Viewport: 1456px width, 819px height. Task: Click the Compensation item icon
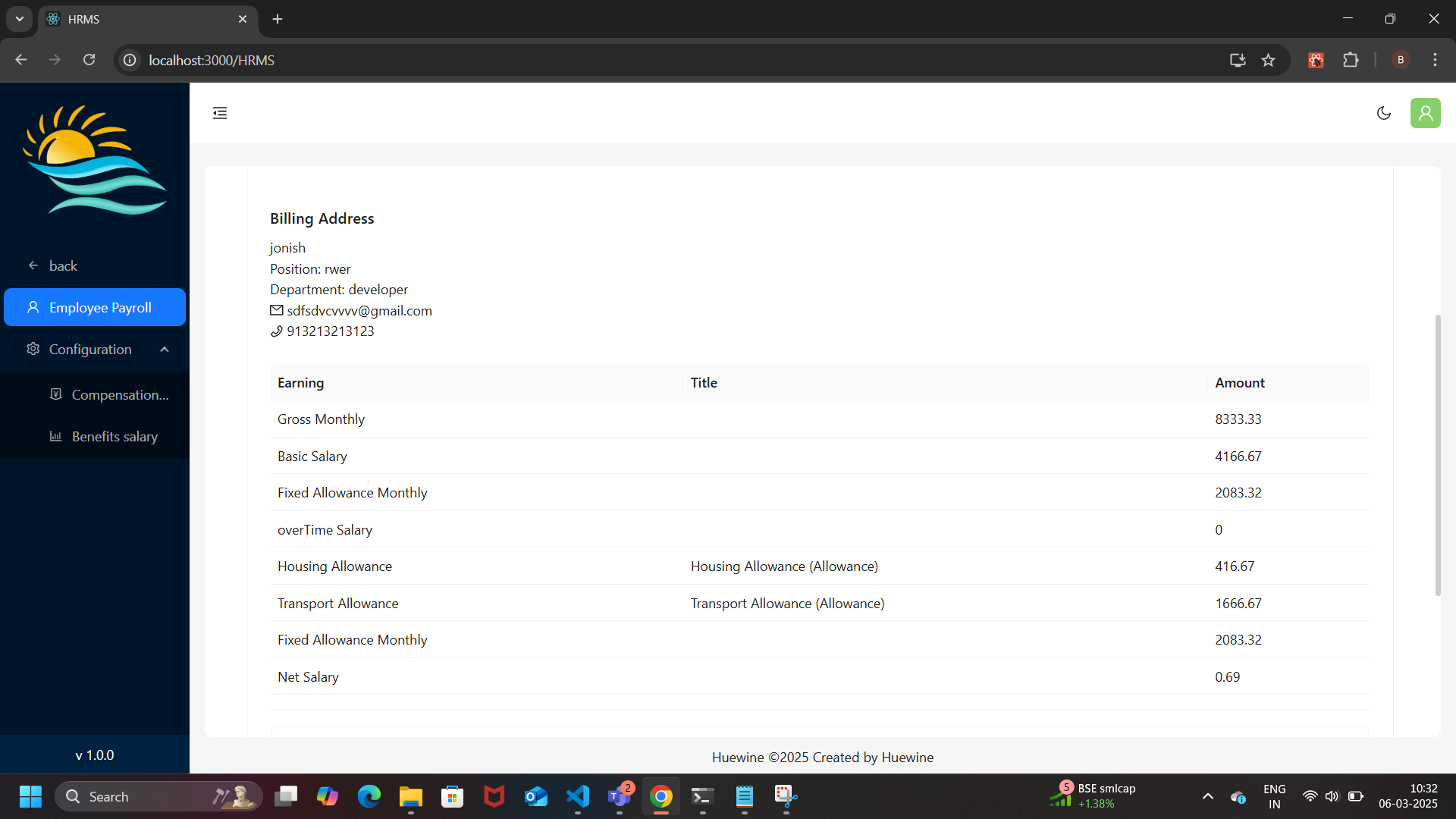pos(55,394)
